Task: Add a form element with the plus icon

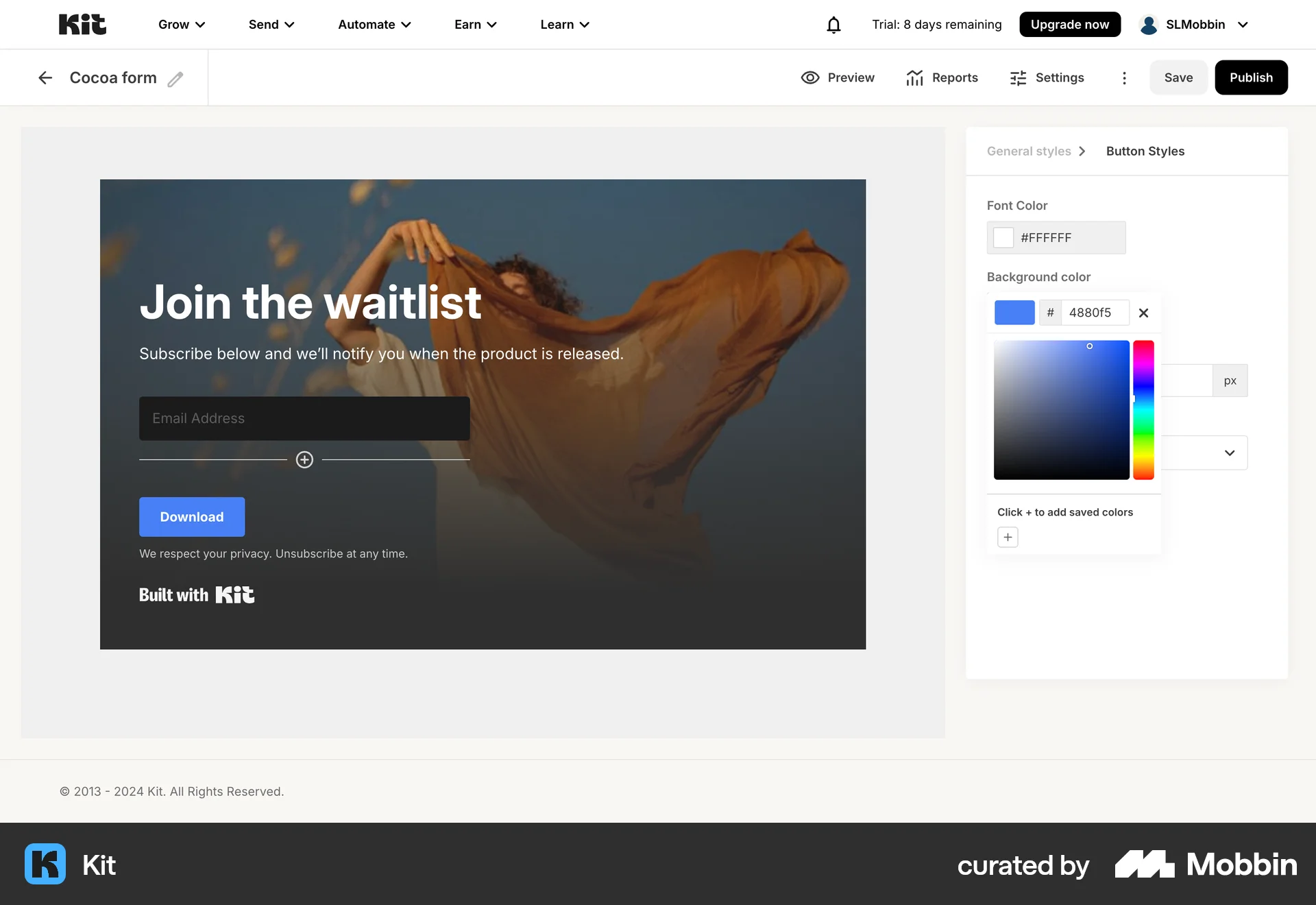Action: pos(304,459)
